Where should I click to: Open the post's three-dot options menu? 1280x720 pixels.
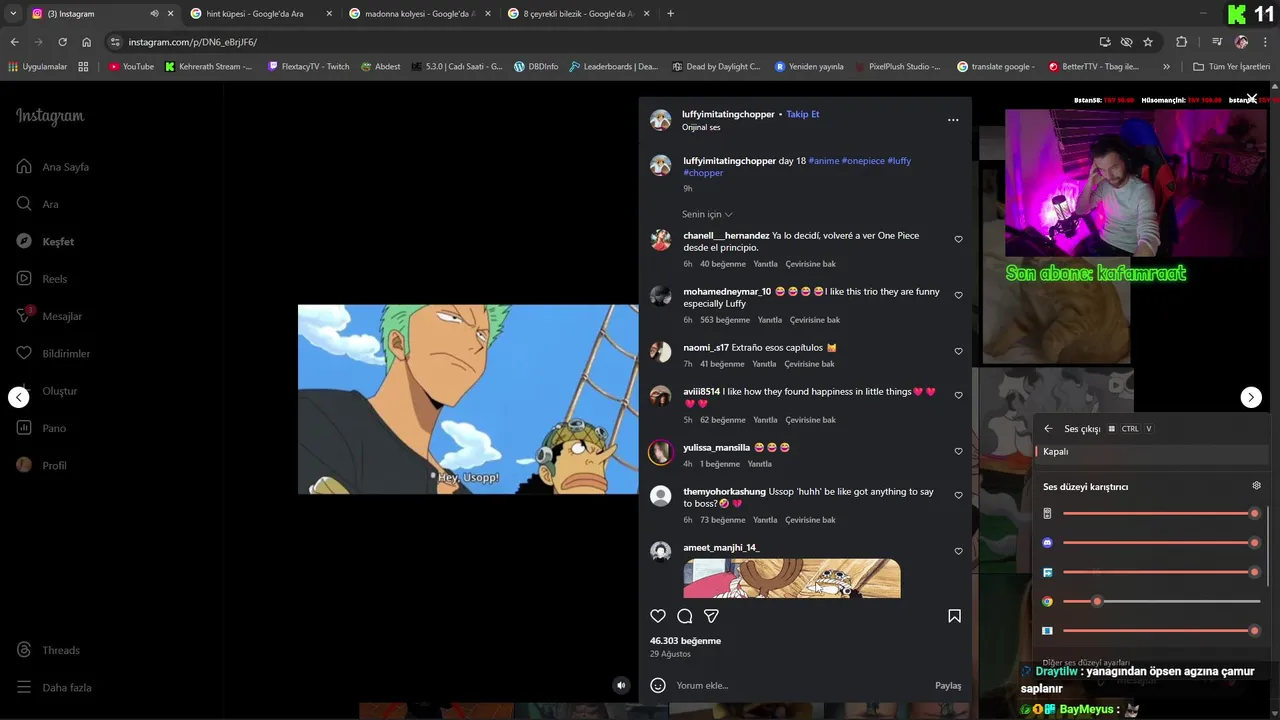click(x=953, y=120)
